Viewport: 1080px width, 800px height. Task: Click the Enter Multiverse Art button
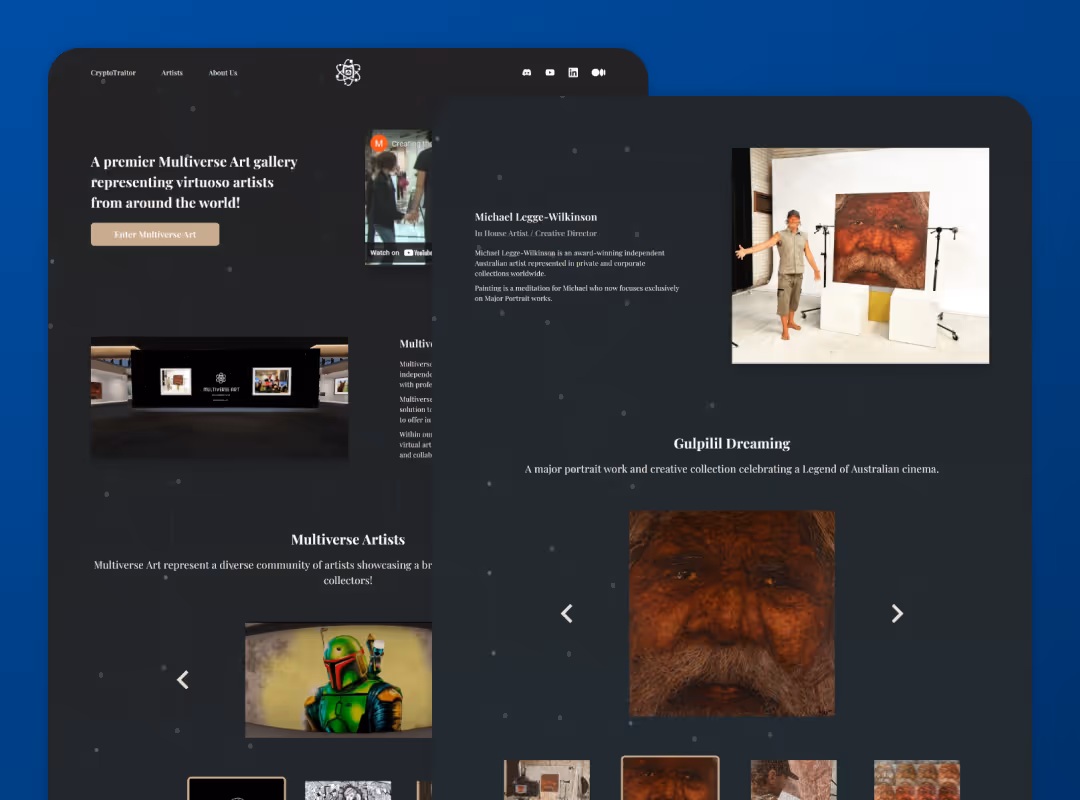coord(155,234)
